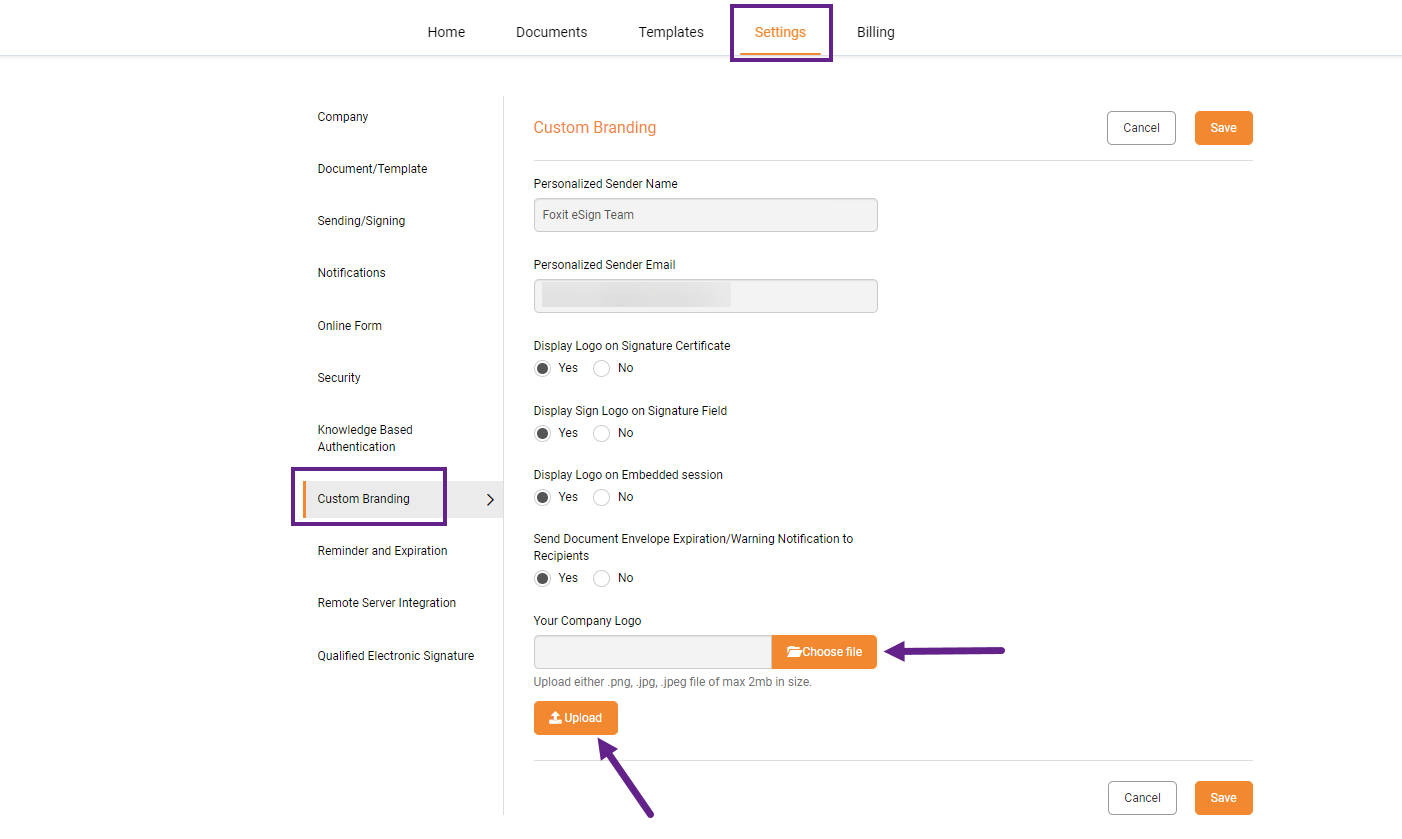Select Security in sidebar

pos(339,378)
